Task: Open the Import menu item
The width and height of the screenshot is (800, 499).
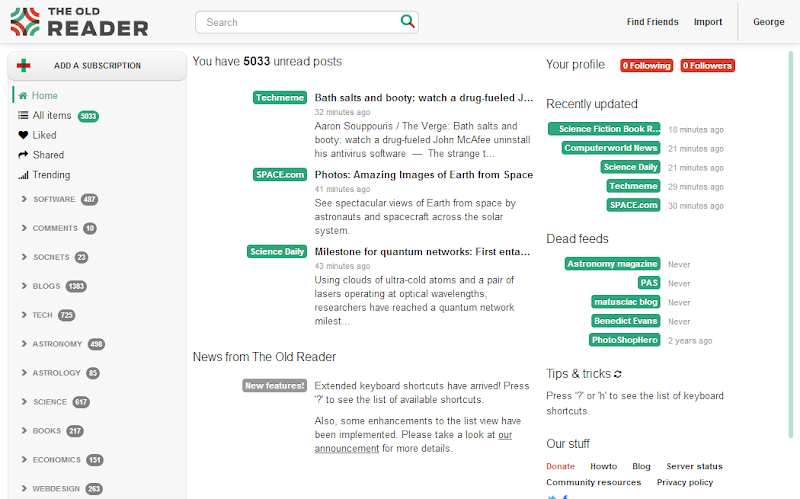Action: click(x=708, y=22)
